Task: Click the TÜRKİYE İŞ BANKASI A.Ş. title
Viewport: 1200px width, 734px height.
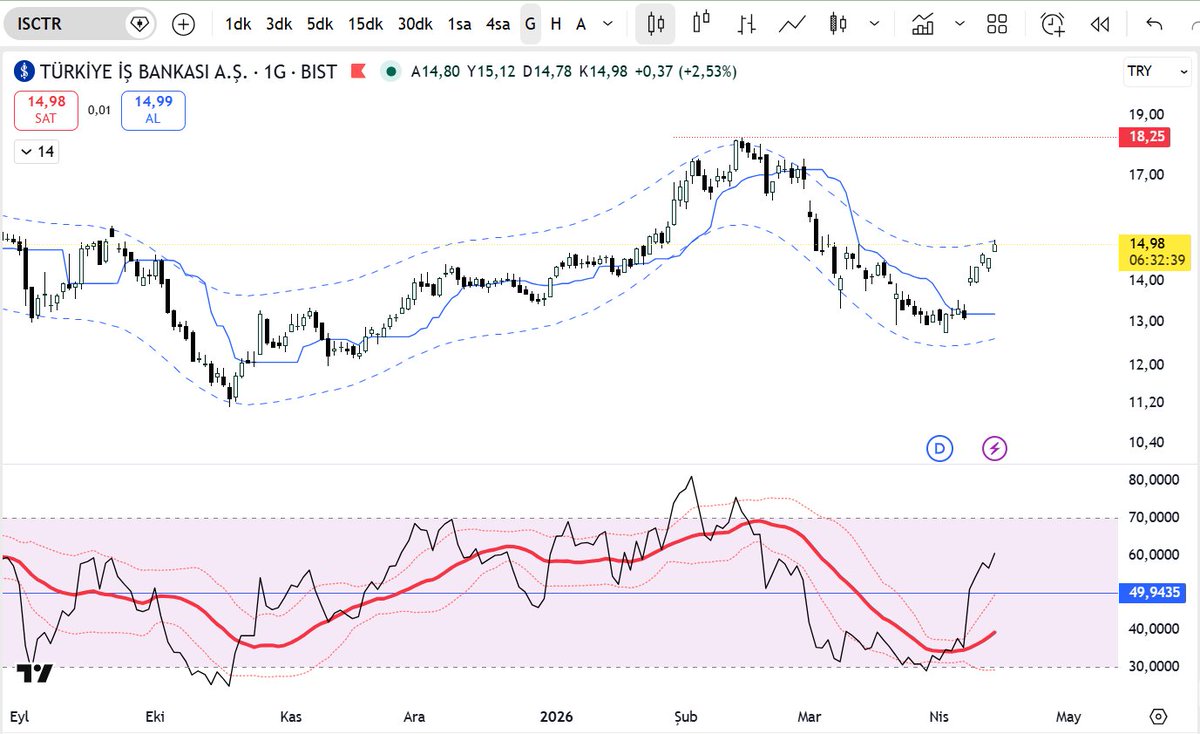Action: (x=145, y=71)
